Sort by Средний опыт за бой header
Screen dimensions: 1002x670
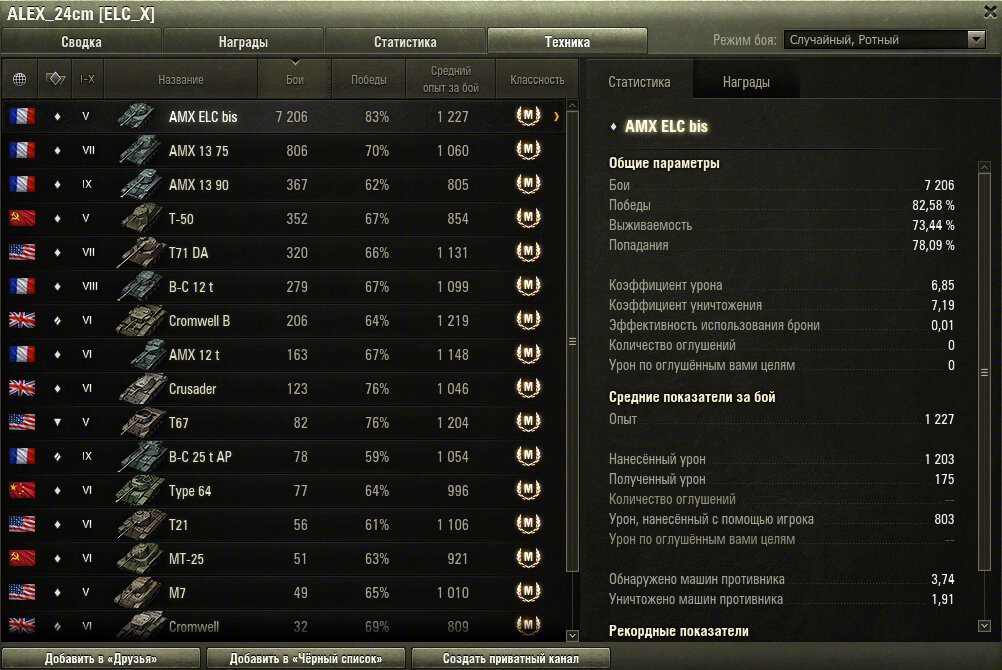451,79
